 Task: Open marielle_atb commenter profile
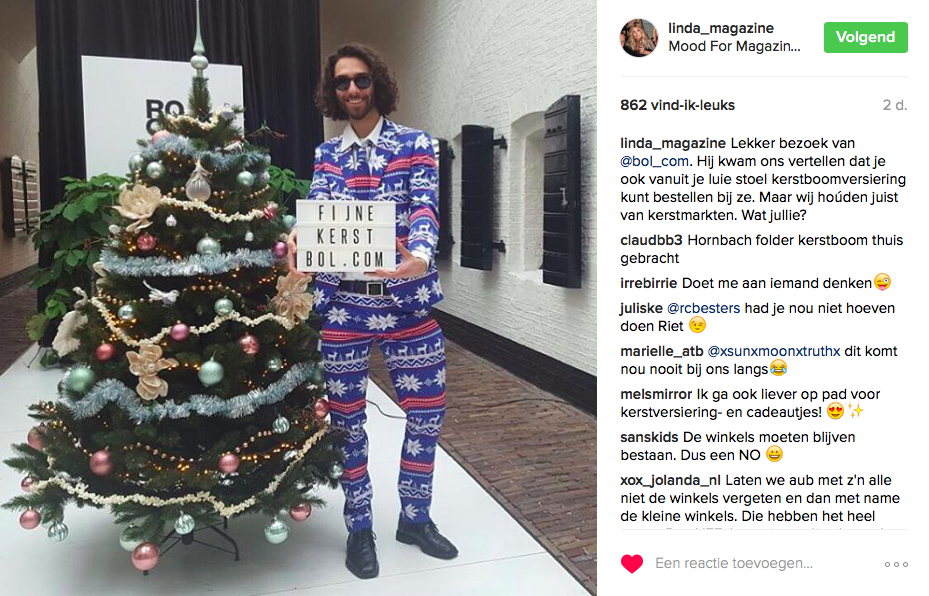pos(661,351)
